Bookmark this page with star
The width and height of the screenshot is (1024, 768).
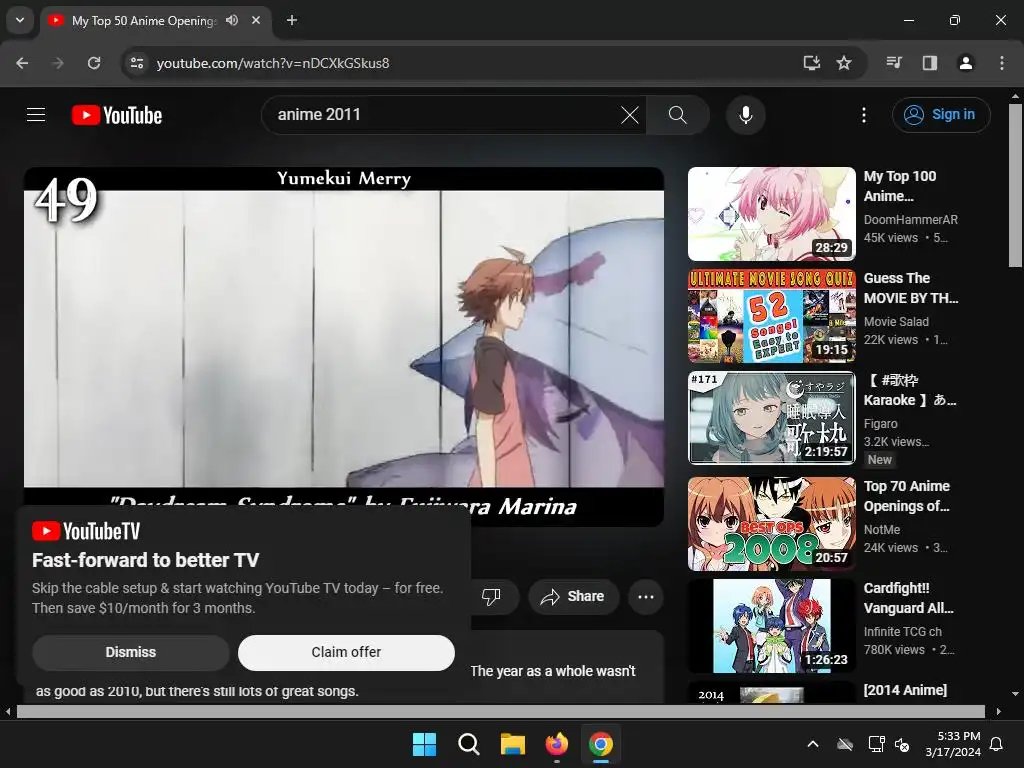[x=844, y=63]
